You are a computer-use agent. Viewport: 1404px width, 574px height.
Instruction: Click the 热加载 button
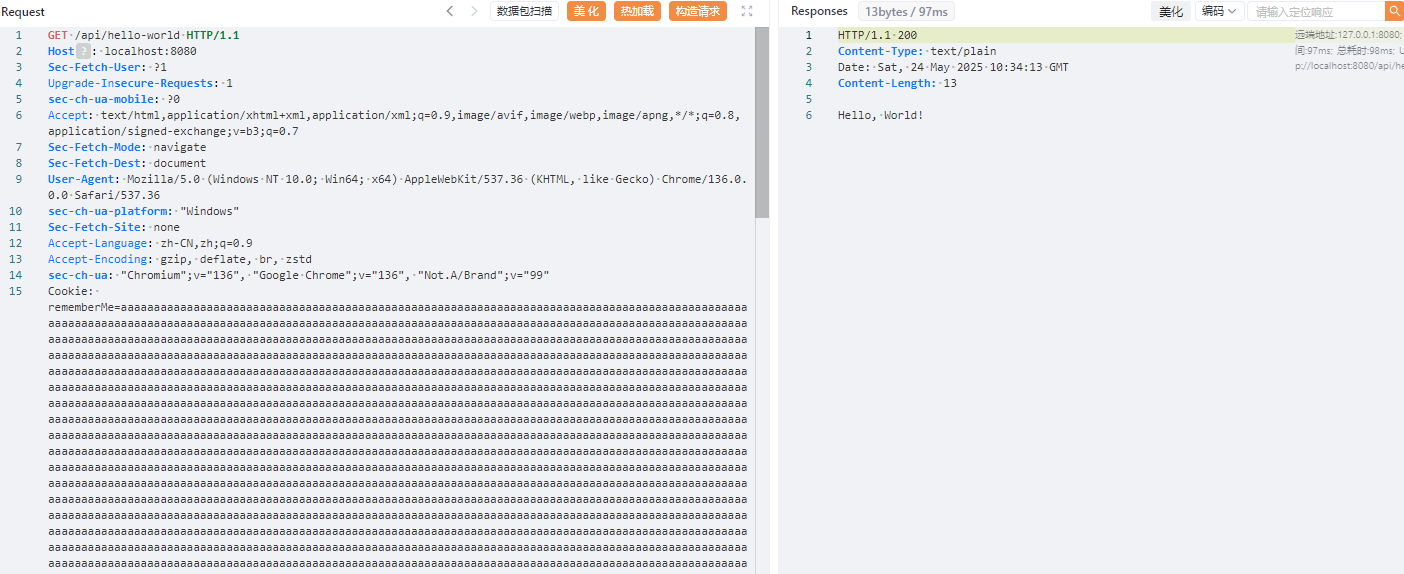637,11
